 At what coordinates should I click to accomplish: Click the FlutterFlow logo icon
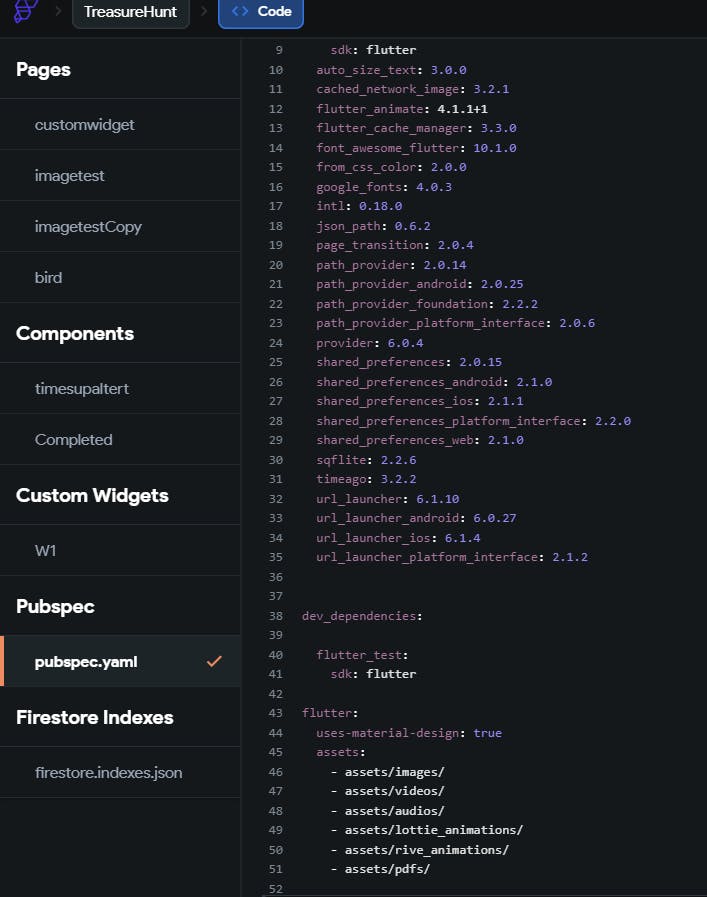click(x=26, y=10)
